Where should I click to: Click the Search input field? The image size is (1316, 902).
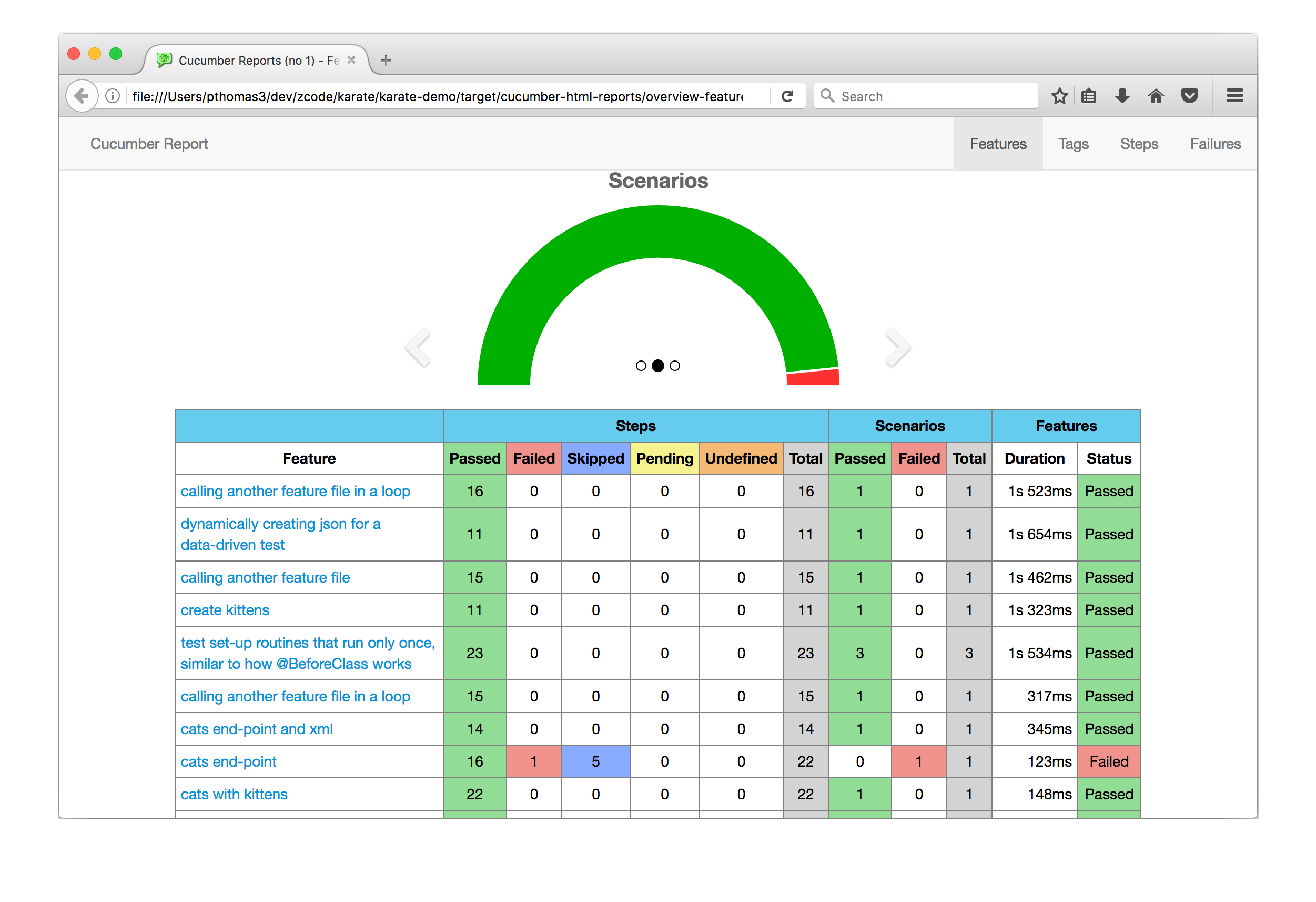click(934, 96)
